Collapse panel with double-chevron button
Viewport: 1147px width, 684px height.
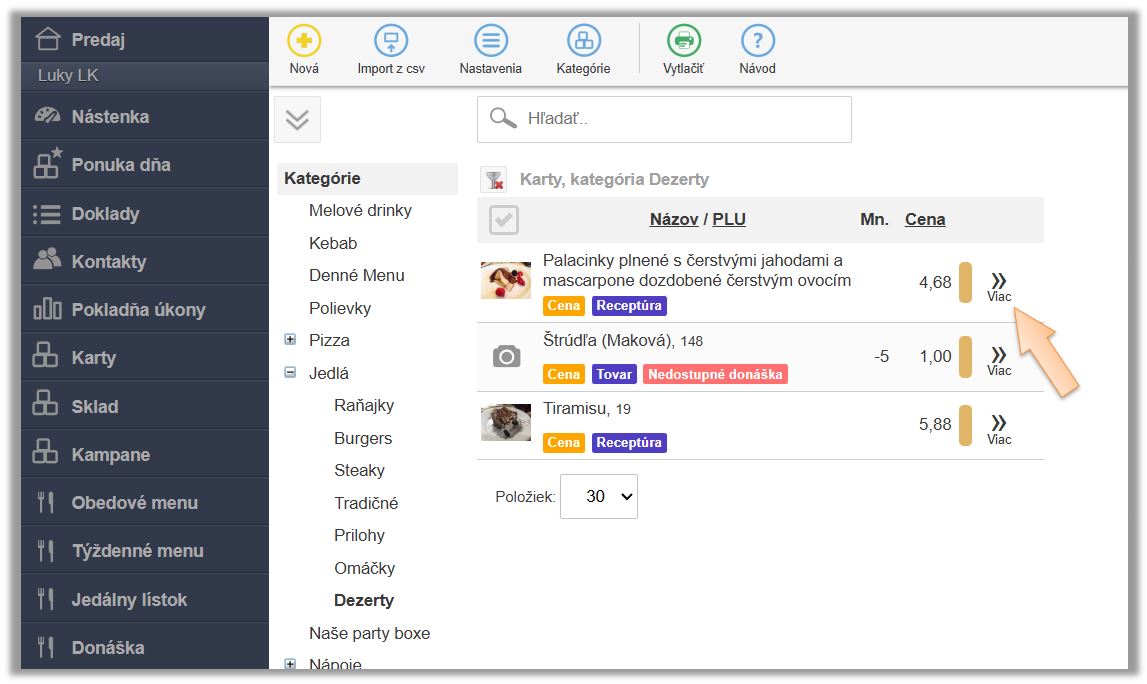[297, 120]
